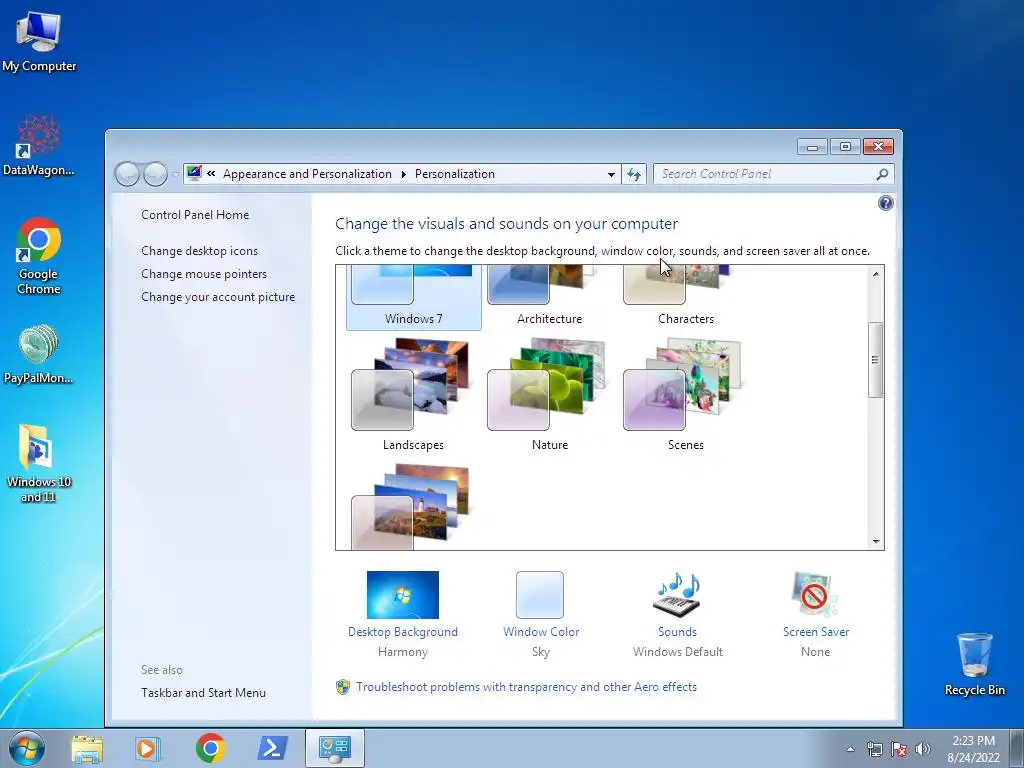Open the Desktop Background icon
Viewport: 1024px width, 768px height.
pyautogui.click(x=403, y=595)
